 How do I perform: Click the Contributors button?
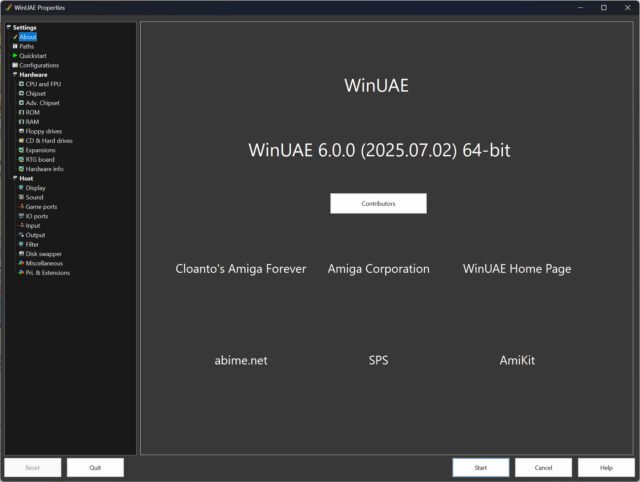click(x=378, y=203)
